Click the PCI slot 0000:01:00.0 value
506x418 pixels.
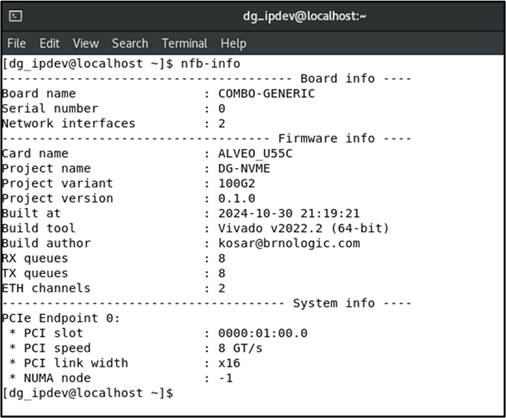pos(263,333)
